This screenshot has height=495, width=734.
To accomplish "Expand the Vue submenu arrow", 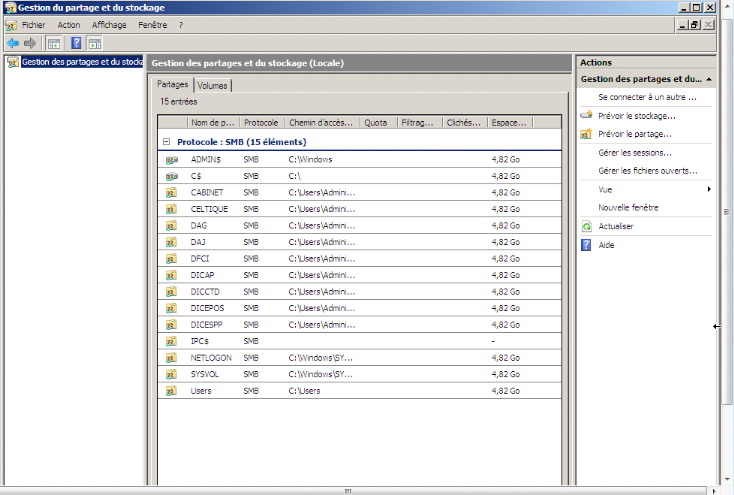I will [709, 189].
